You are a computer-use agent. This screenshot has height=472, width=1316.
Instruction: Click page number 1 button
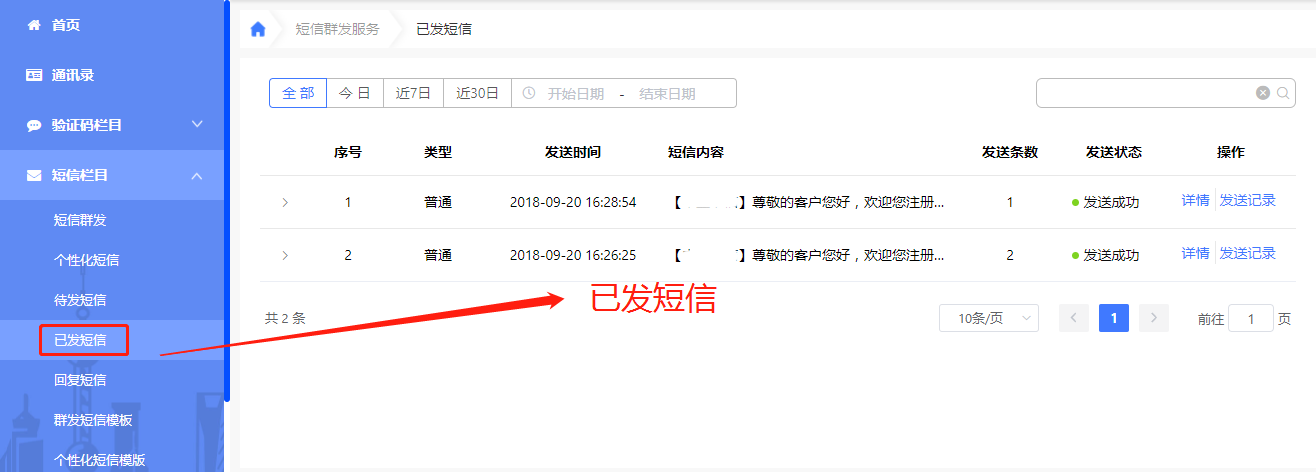pos(1114,318)
